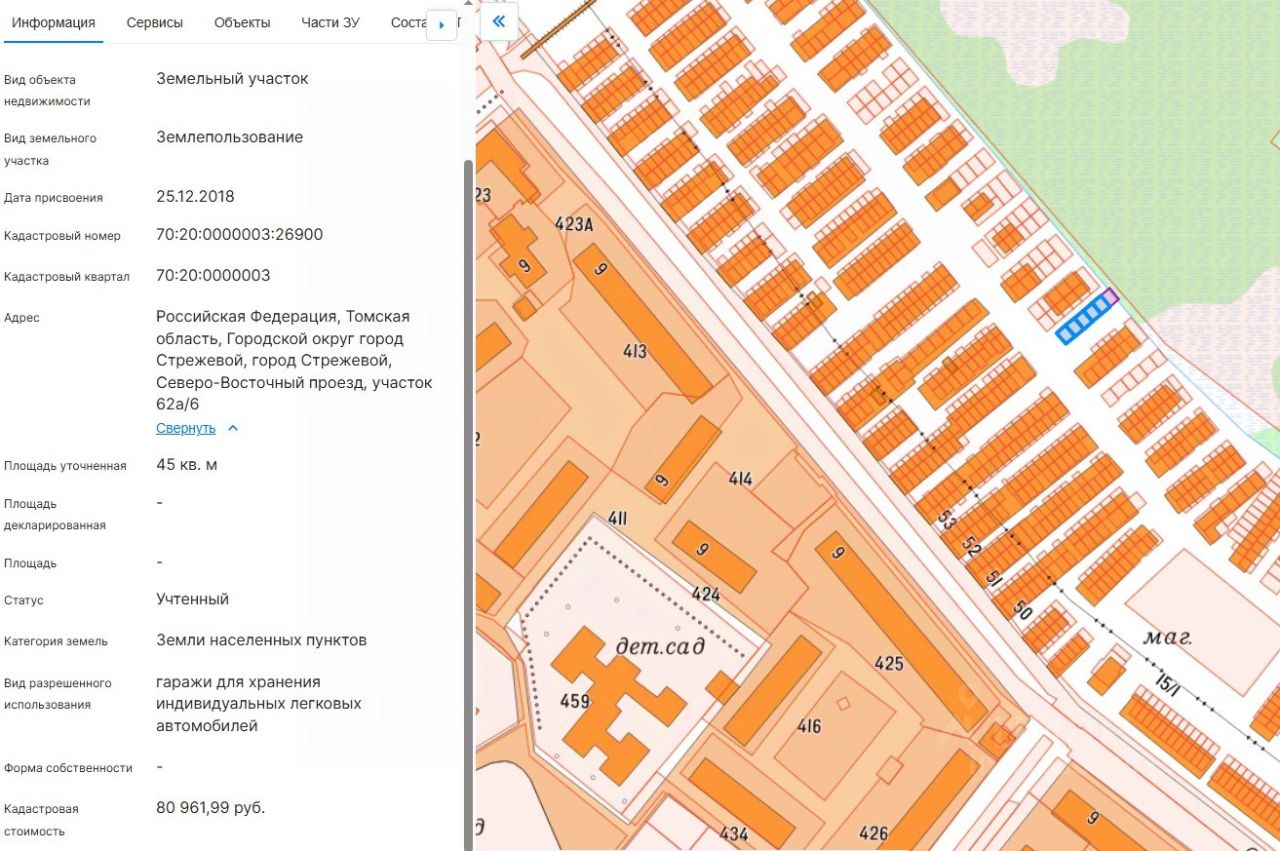Viewport: 1280px width, 851px height.
Task: Switch to the Сервисы tab
Action: coord(154,22)
